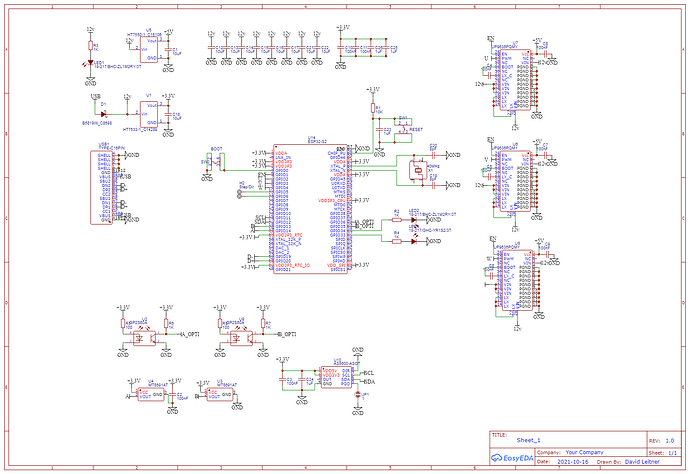Image resolution: width=690 pixels, height=474 pixels.
Task: Select the LED symbol after resistor R4
Action: [414, 241]
